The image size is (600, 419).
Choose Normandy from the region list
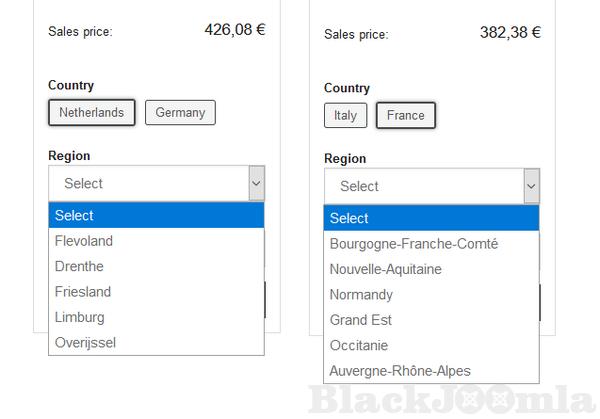pos(361,295)
